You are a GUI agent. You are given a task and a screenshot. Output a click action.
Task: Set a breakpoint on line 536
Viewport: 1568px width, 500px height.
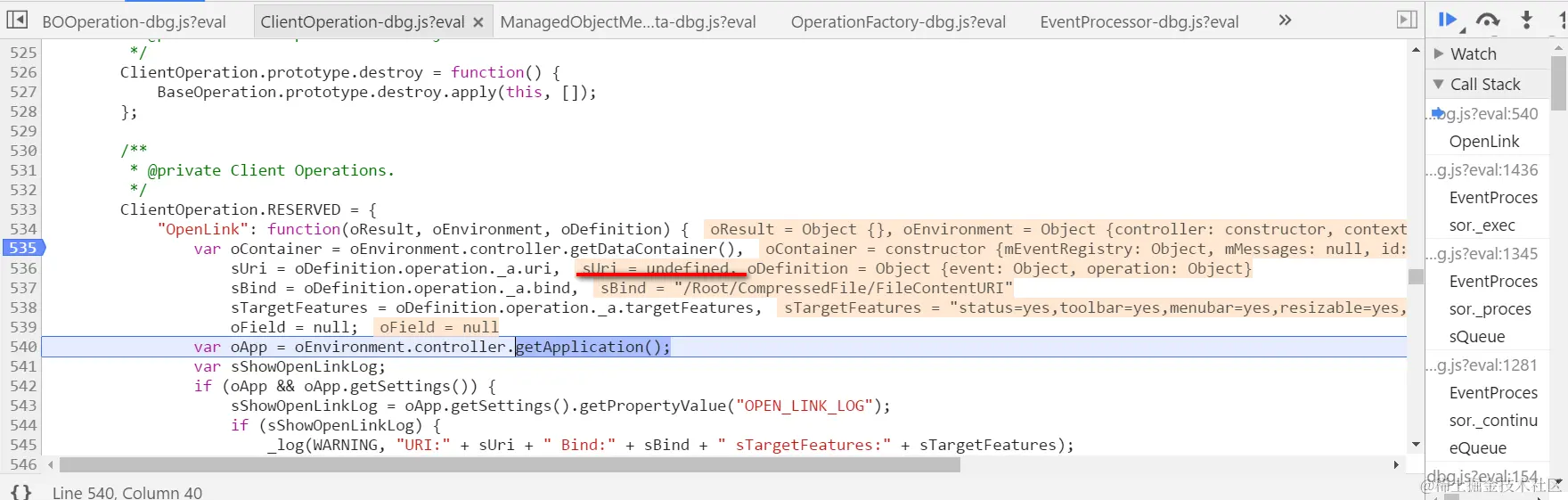click(23, 268)
